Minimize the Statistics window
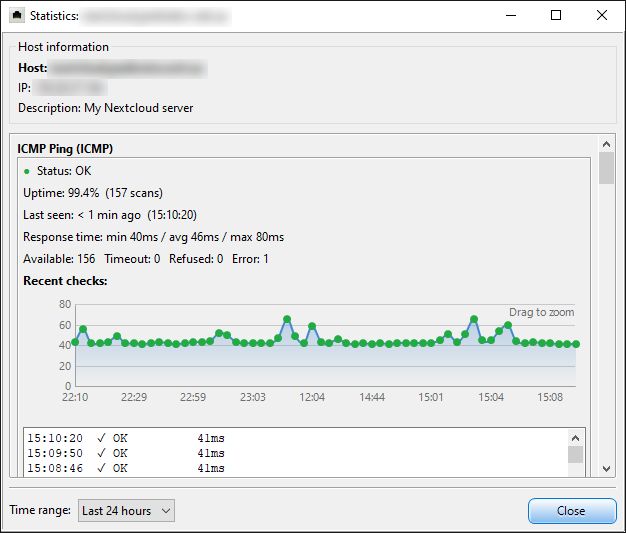Image resolution: width=626 pixels, height=533 pixels. (x=511, y=16)
